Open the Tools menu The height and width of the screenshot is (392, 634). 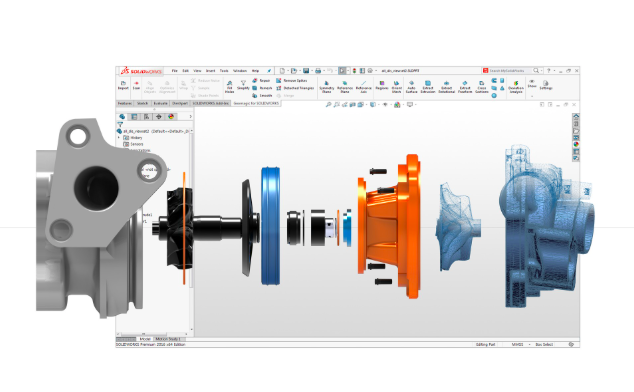pyautogui.click(x=224, y=71)
